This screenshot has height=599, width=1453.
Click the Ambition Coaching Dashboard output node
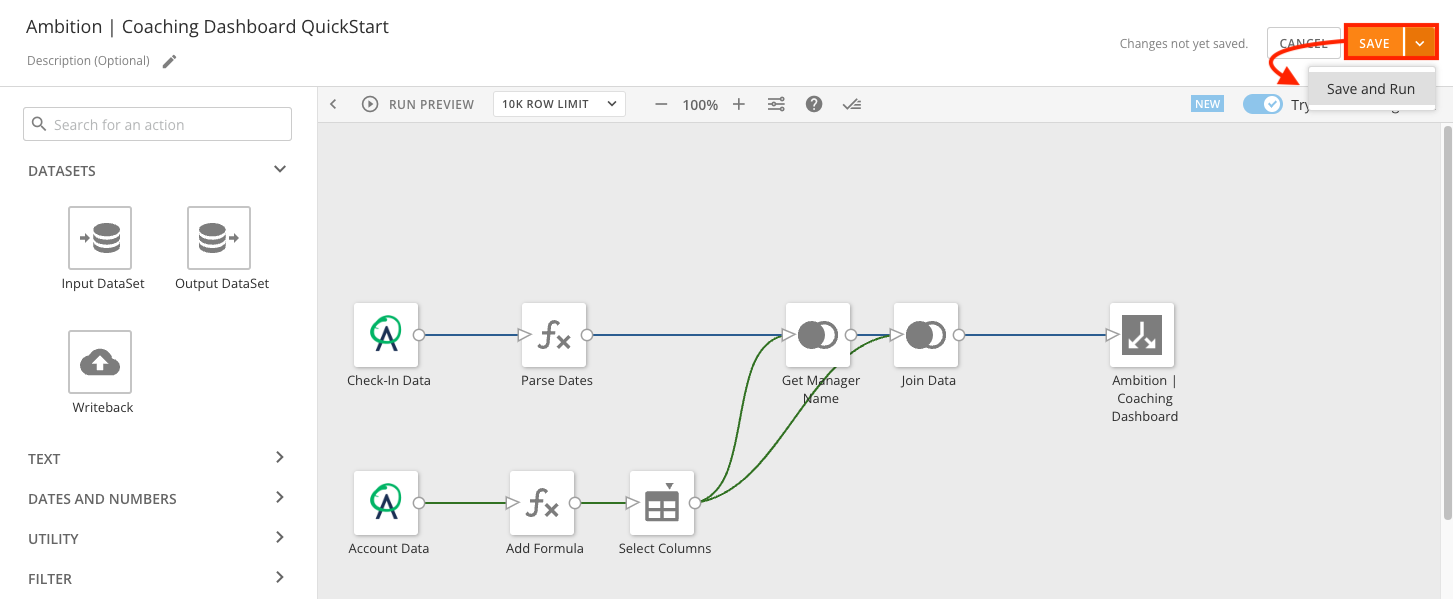click(1142, 335)
